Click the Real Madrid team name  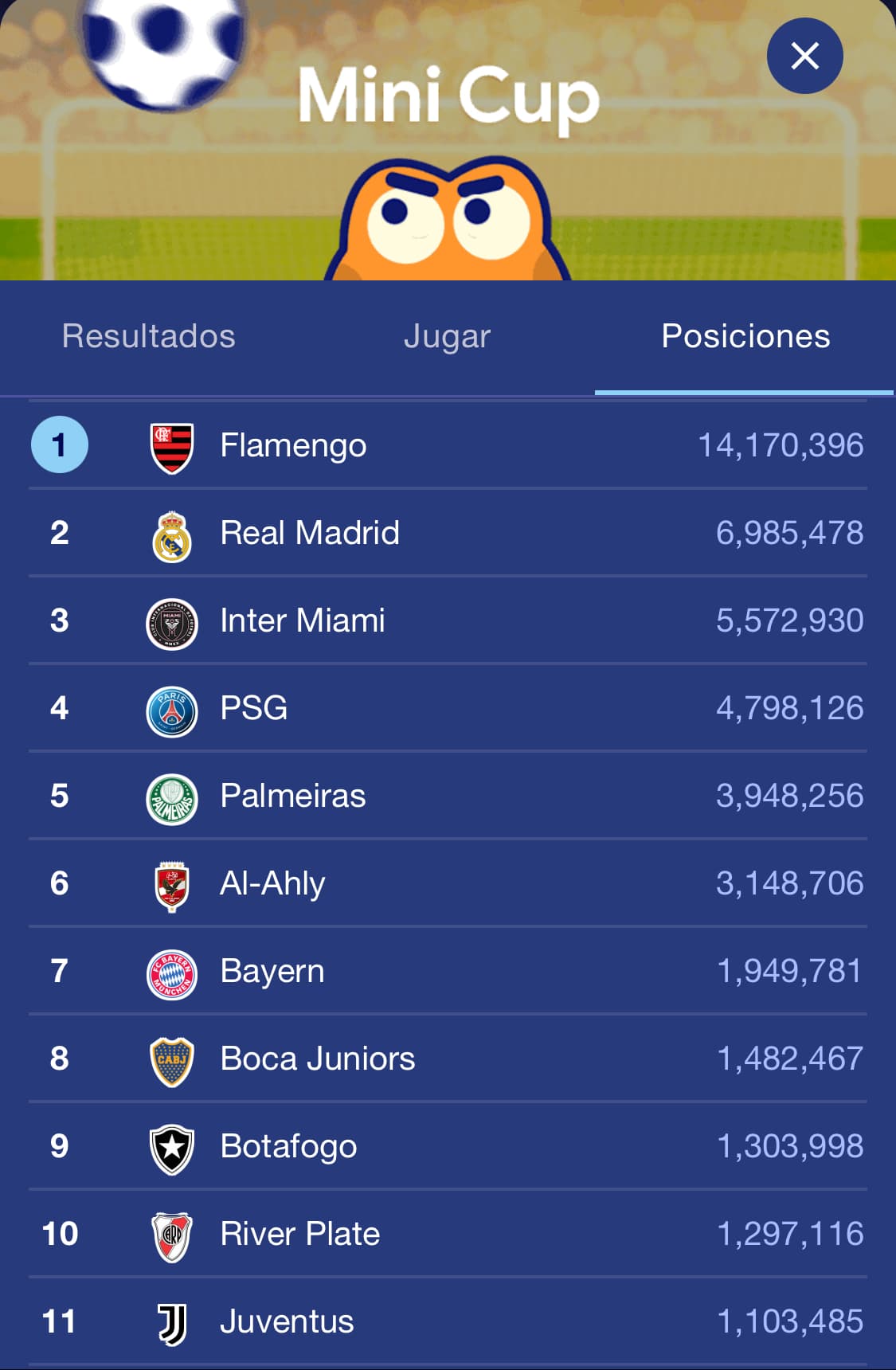tap(310, 533)
